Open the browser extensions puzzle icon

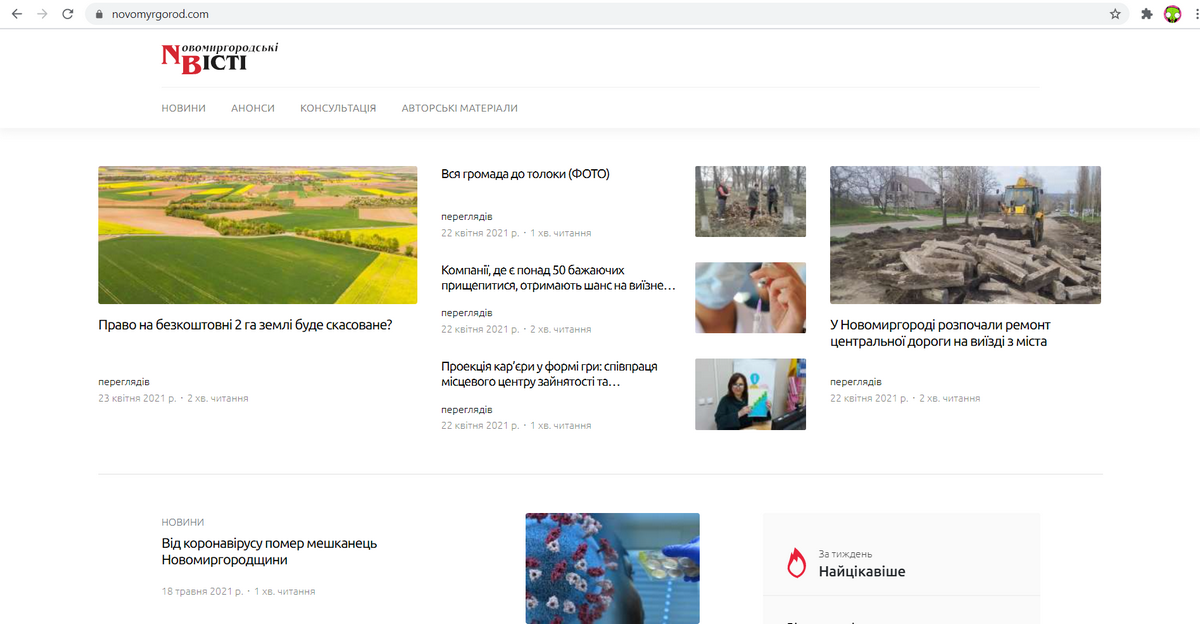point(1147,14)
